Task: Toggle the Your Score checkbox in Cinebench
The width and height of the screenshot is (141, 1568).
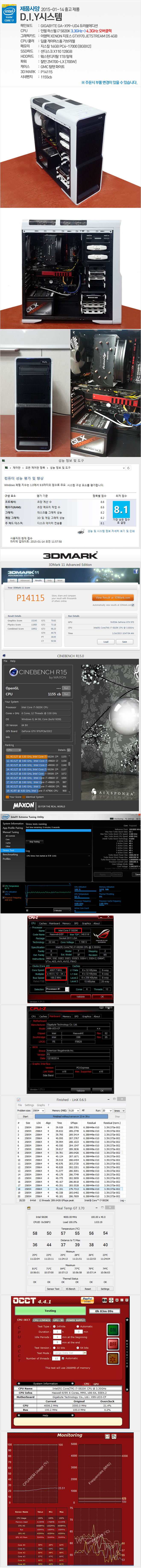Action: pyautogui.click(x=7, y=797)
